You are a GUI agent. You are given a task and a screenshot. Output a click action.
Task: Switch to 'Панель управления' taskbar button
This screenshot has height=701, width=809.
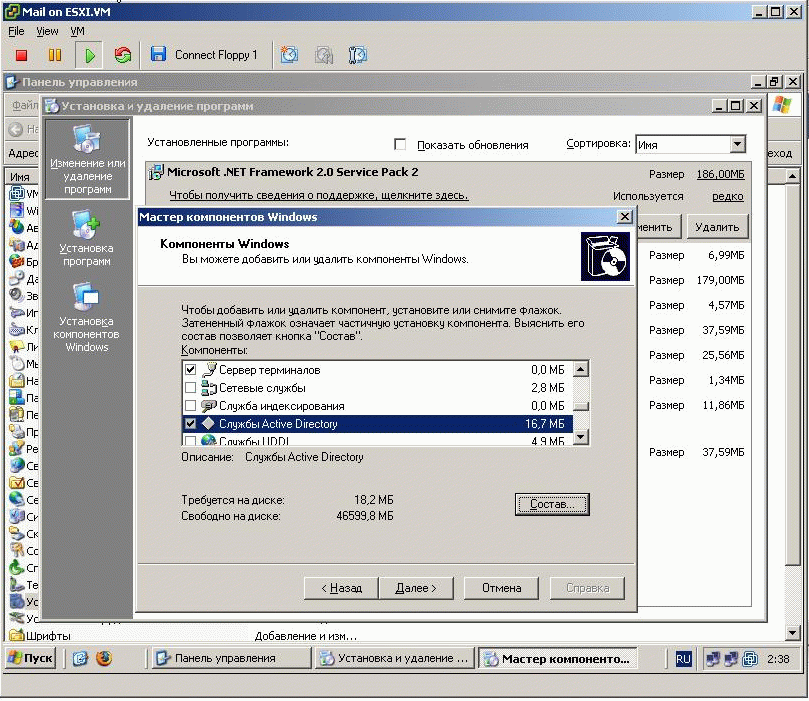(232, 658)
